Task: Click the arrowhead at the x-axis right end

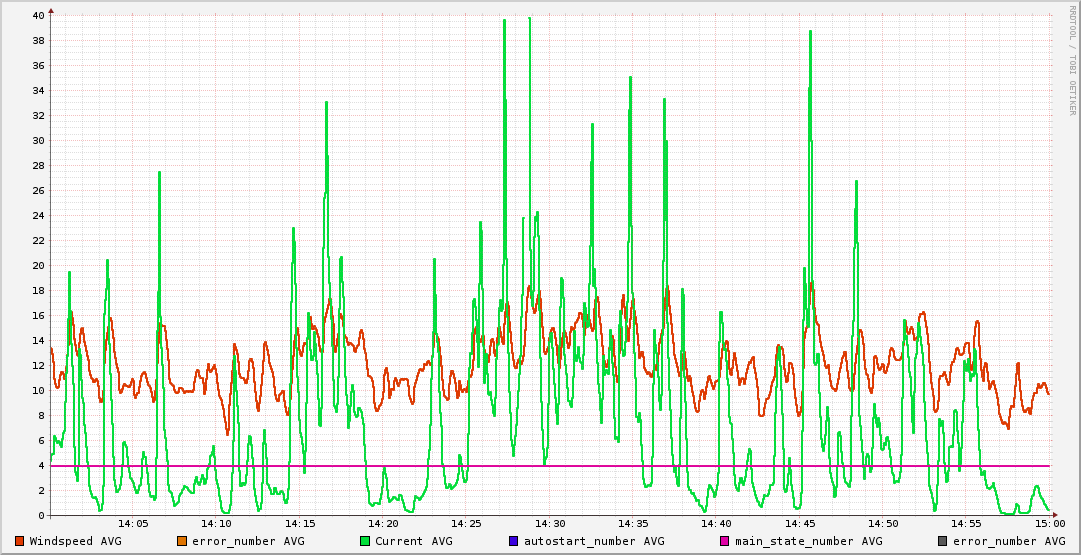Action: click(1054, 515)
